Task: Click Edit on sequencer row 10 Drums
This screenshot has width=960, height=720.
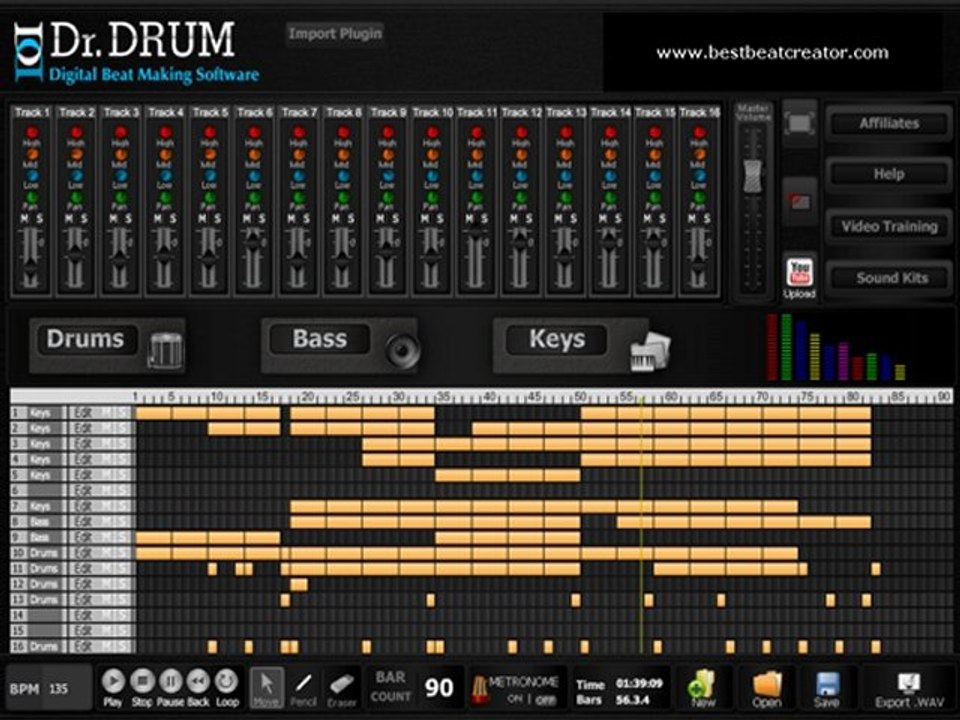Action: (x=83, y=553)
